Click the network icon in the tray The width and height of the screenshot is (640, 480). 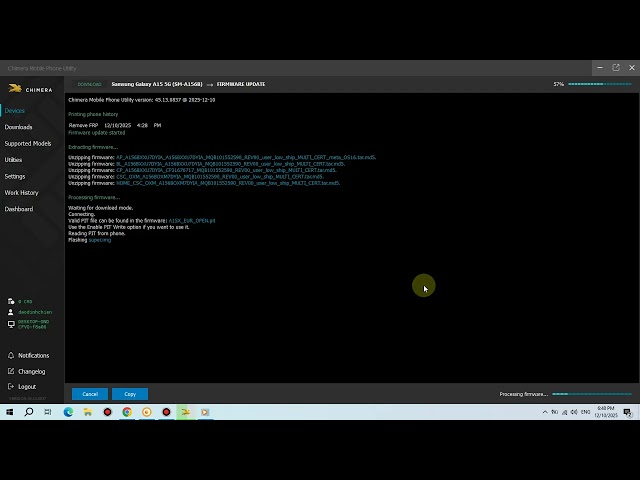[x=564, y=412]
